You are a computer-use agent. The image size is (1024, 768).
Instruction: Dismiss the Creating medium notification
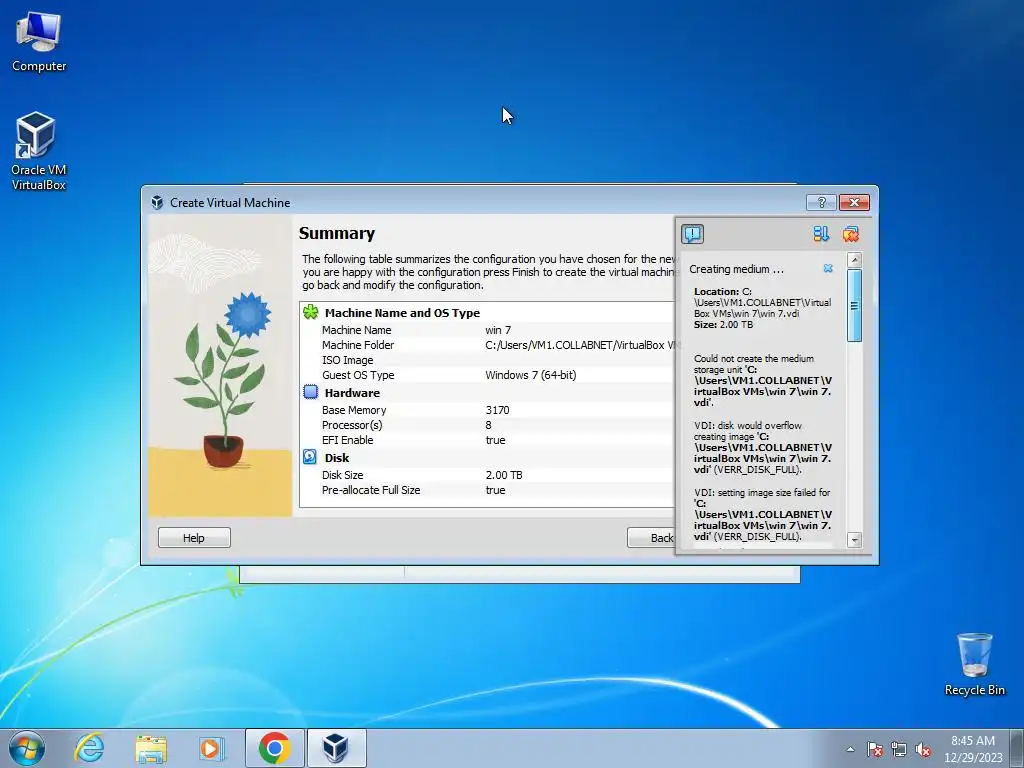[x=828, y=268]
